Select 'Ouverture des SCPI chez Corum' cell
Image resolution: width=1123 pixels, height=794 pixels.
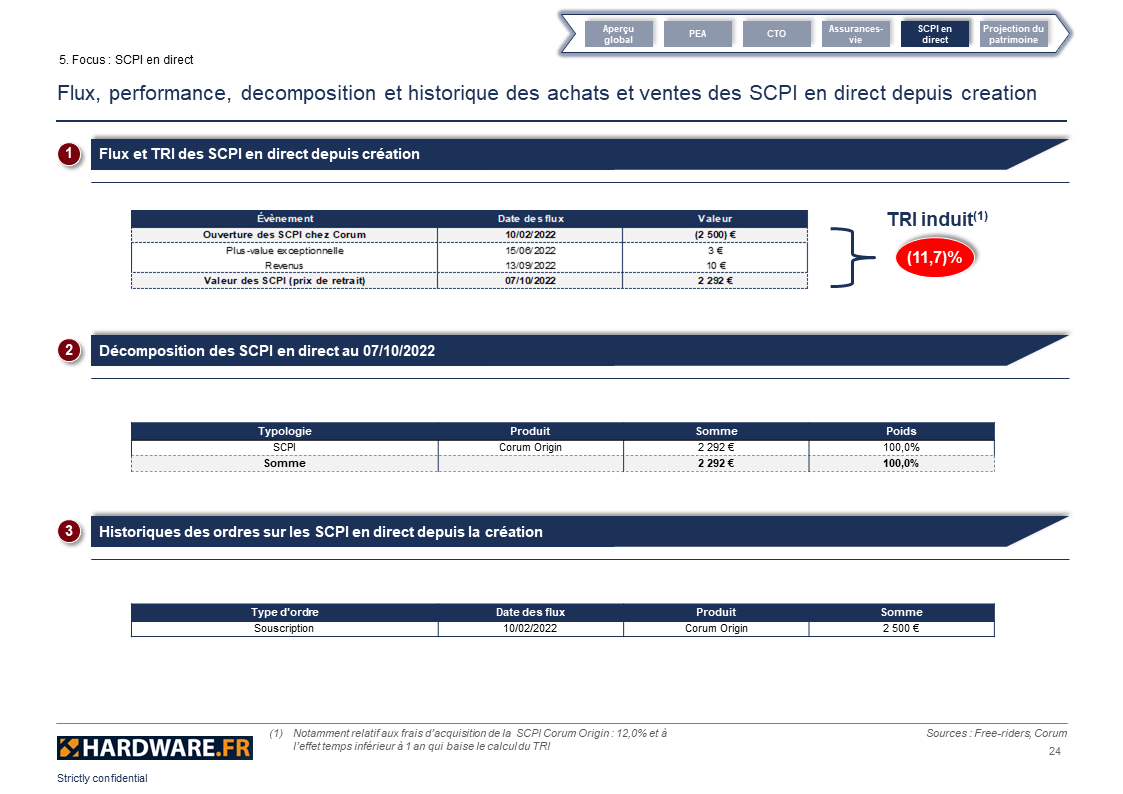click(284, 235)
